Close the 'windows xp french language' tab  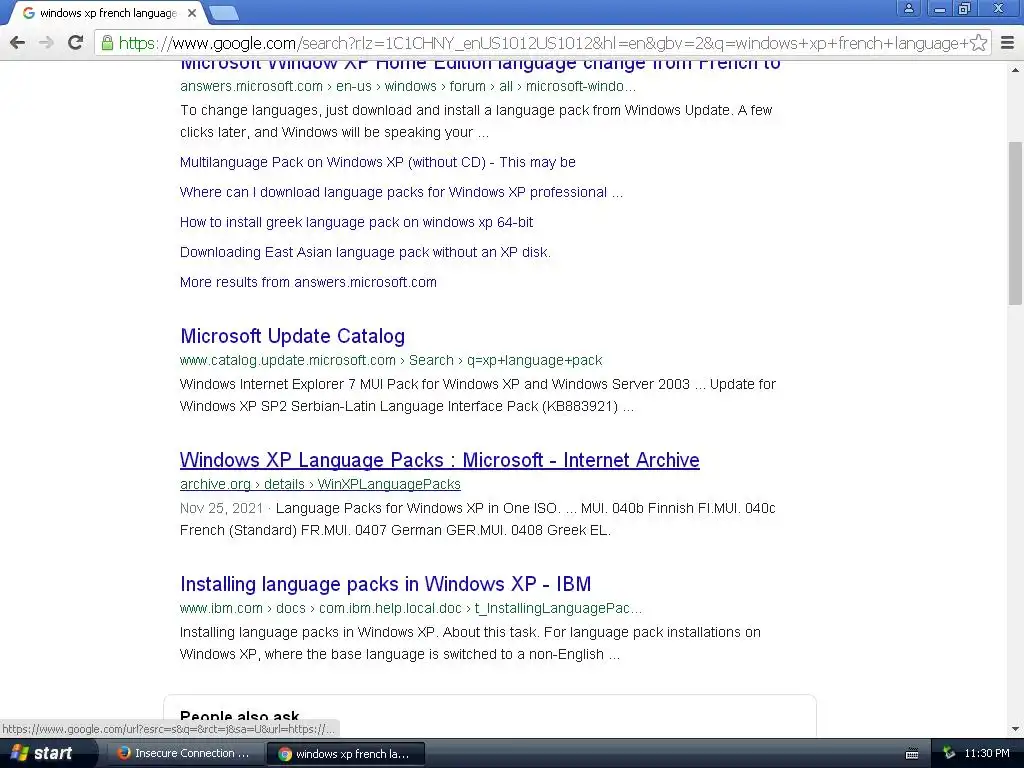(x=192, y=13)
